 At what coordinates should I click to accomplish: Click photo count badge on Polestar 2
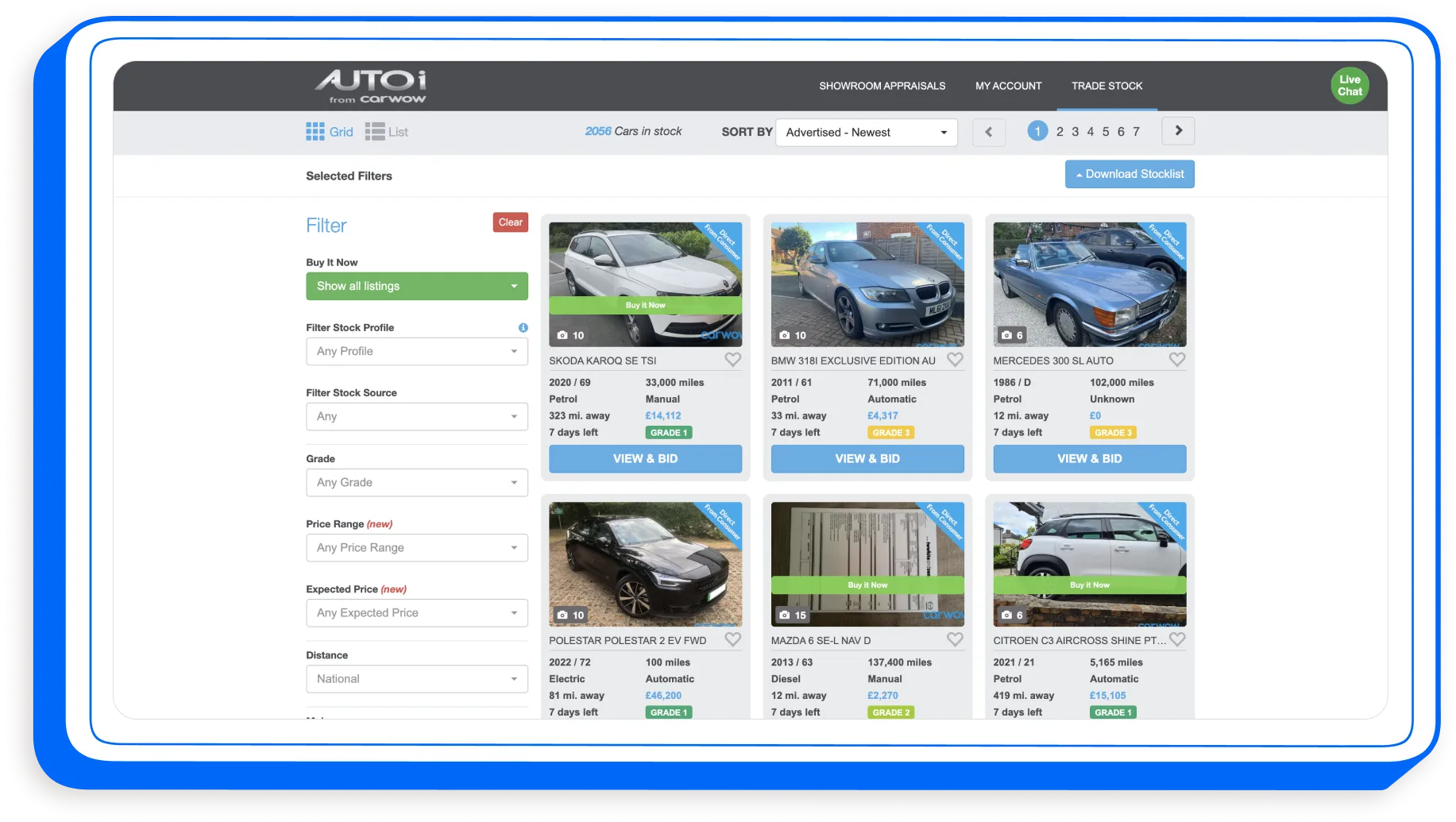click(x=570, y=615)
